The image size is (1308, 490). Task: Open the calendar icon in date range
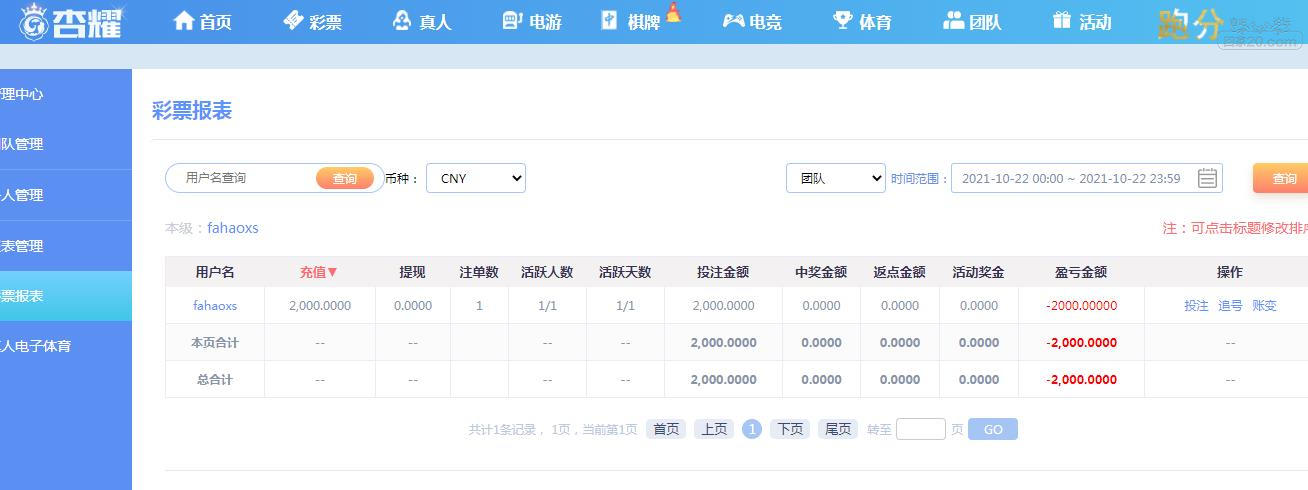(1207, 178)
